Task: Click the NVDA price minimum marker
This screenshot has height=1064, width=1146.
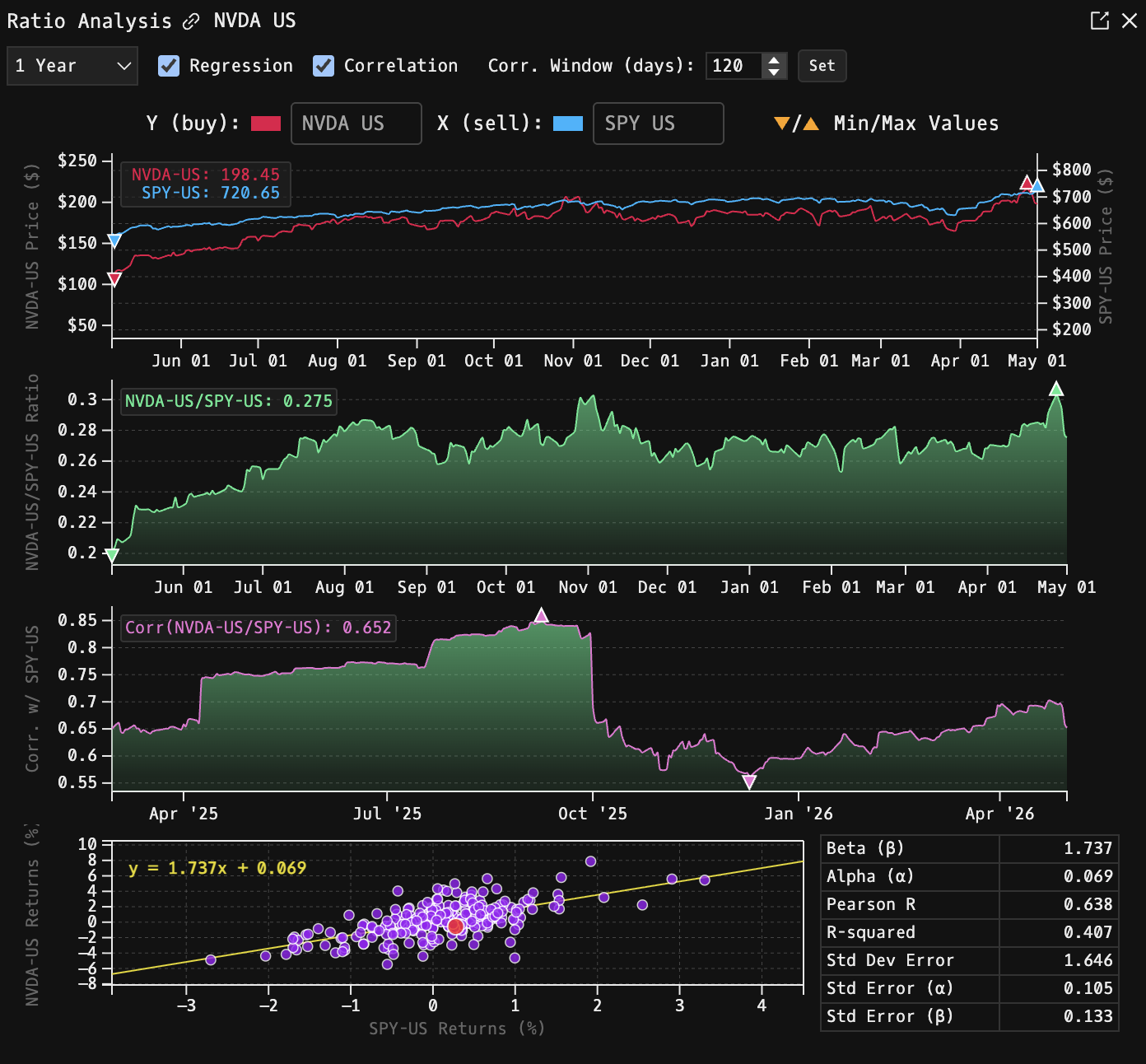Action: [114, 279]
